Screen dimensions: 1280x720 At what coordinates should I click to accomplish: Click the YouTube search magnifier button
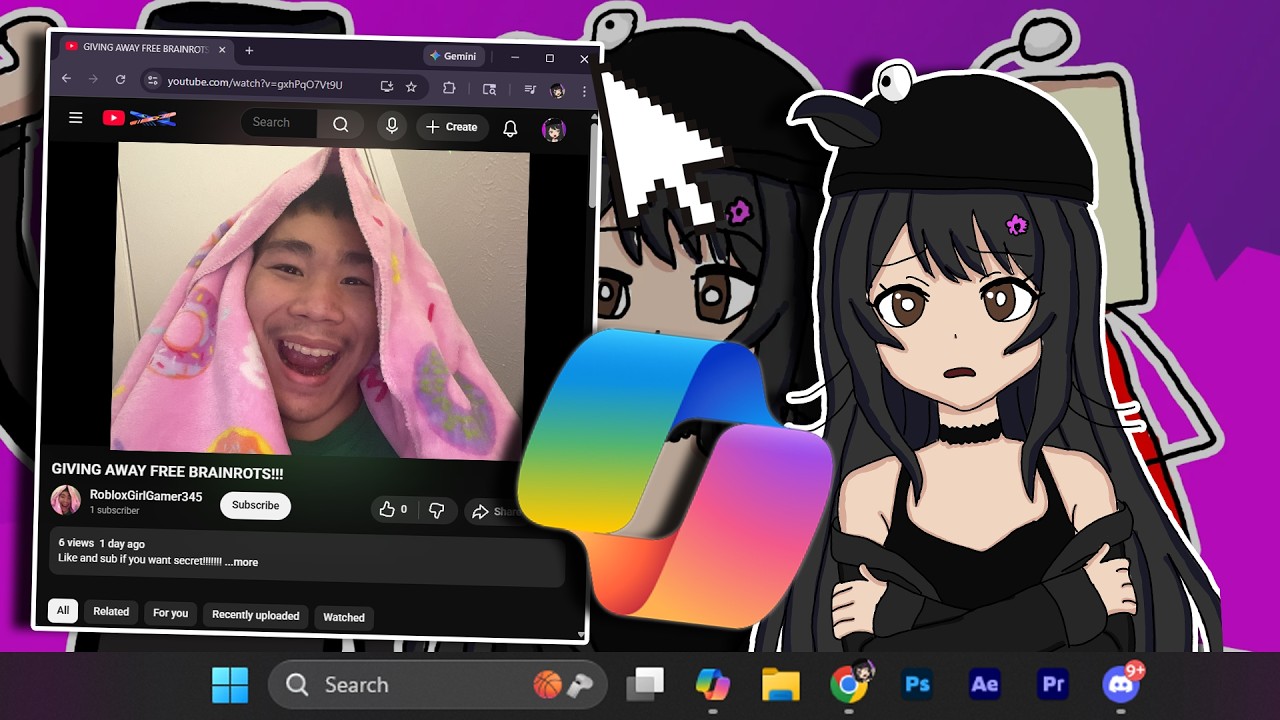tap(341, 124)
